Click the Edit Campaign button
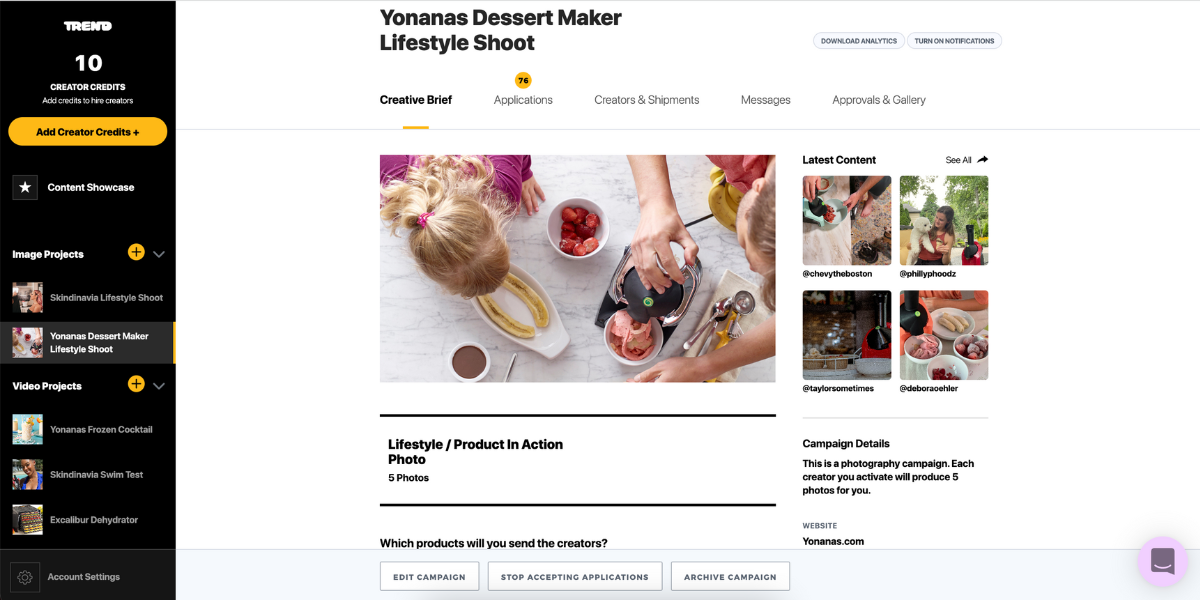This screenshot has width=1200, height=600. [429, 577]
